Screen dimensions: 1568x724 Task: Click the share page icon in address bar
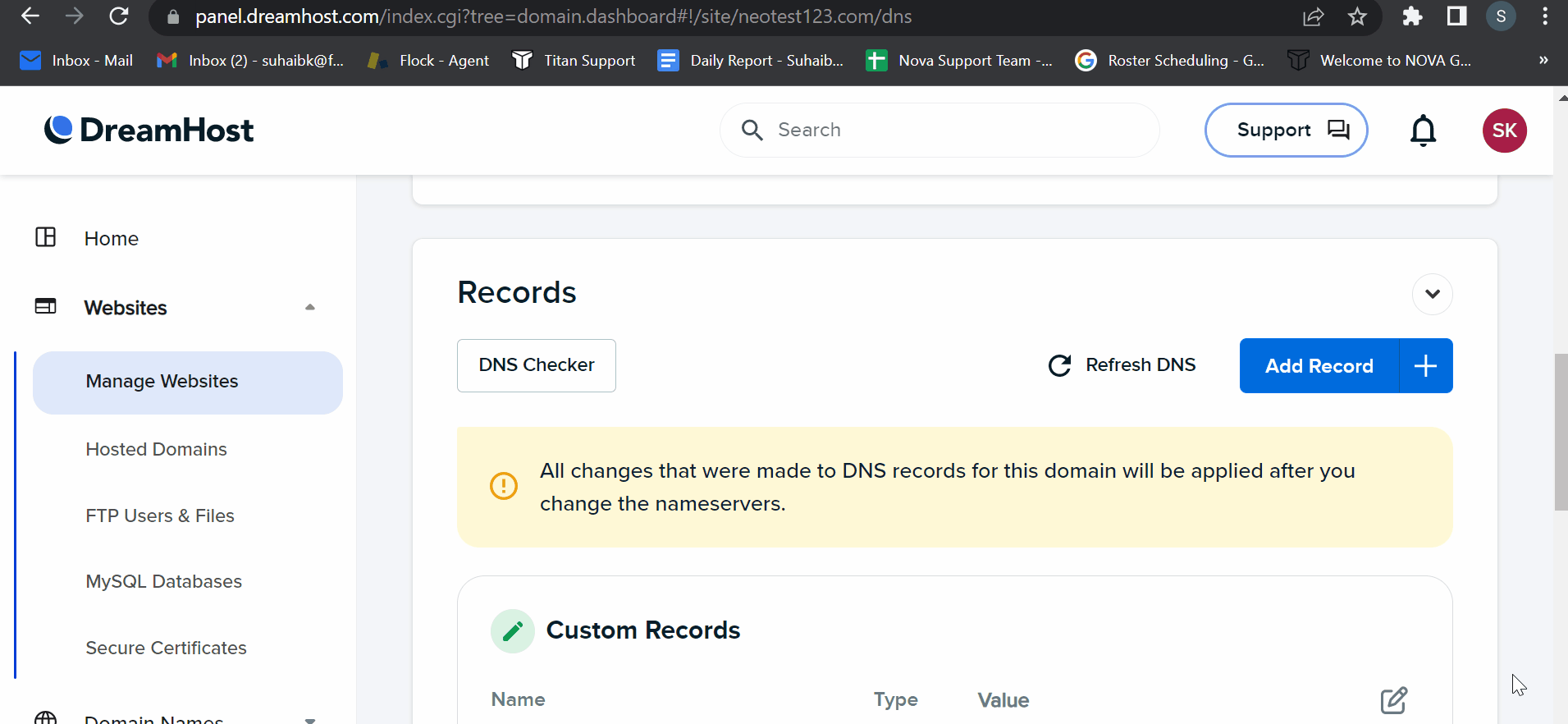(1313, 16)
